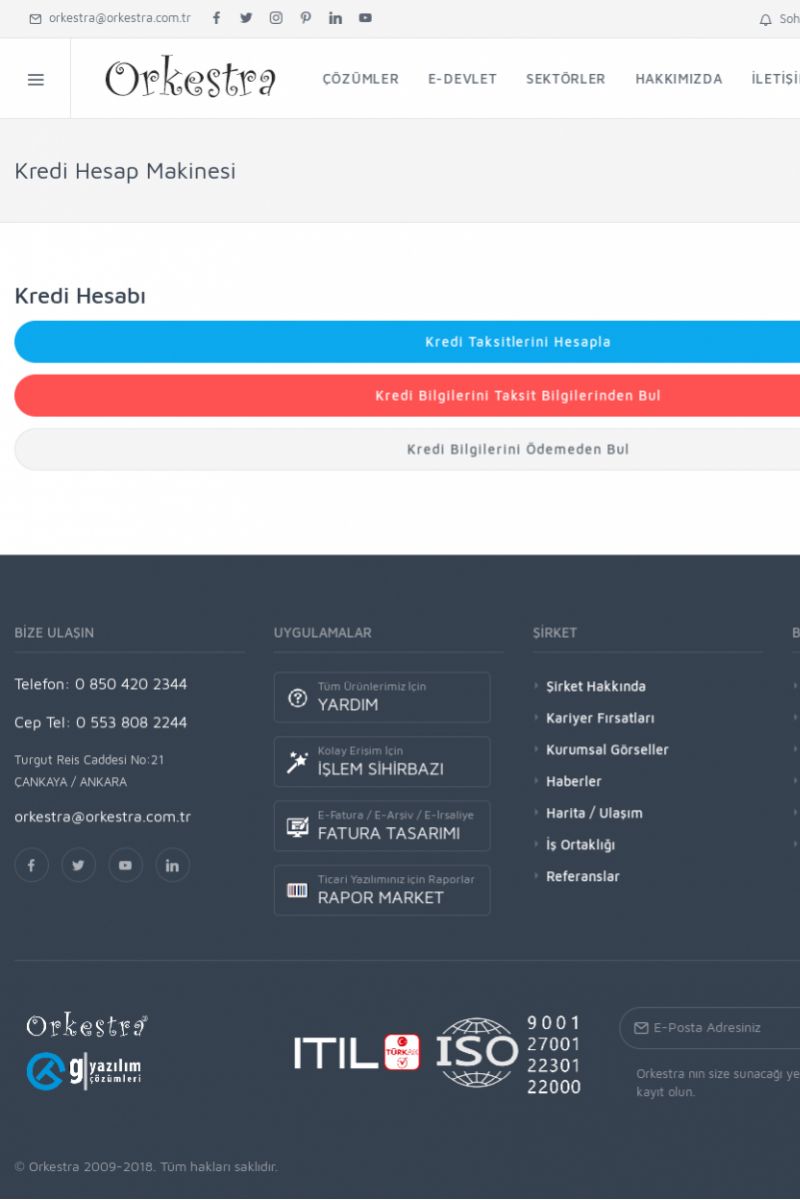Open FATURA TASARIMI application button

click(x=382, y=826)
